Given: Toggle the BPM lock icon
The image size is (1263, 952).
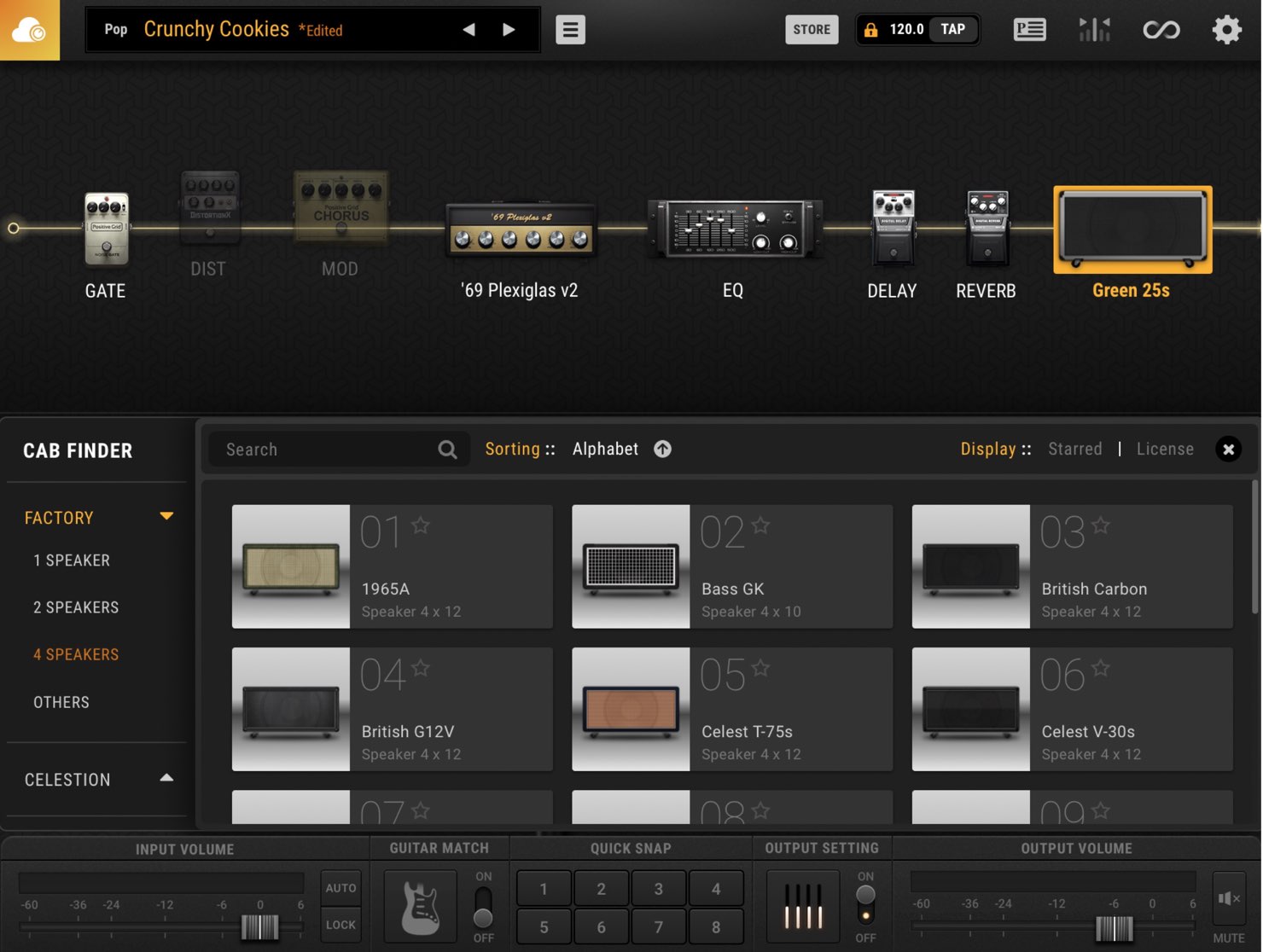Looking at the screenshot, I should tap(870, 30).
